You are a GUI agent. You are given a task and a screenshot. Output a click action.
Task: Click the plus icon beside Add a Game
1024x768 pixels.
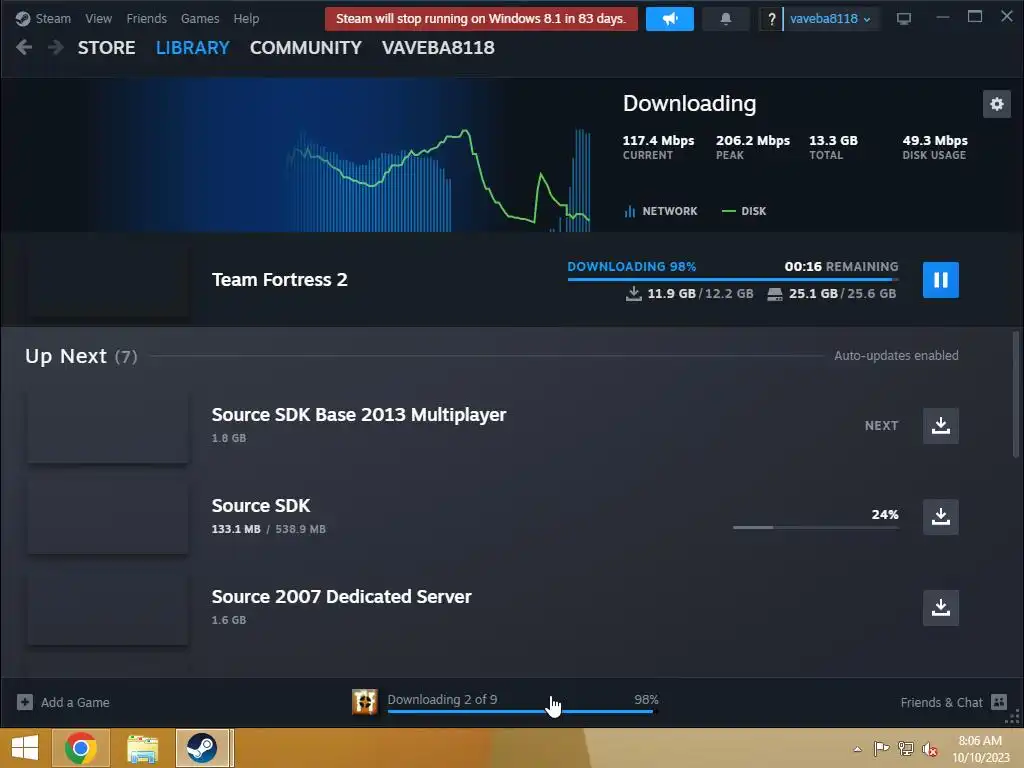click(25, 702)
